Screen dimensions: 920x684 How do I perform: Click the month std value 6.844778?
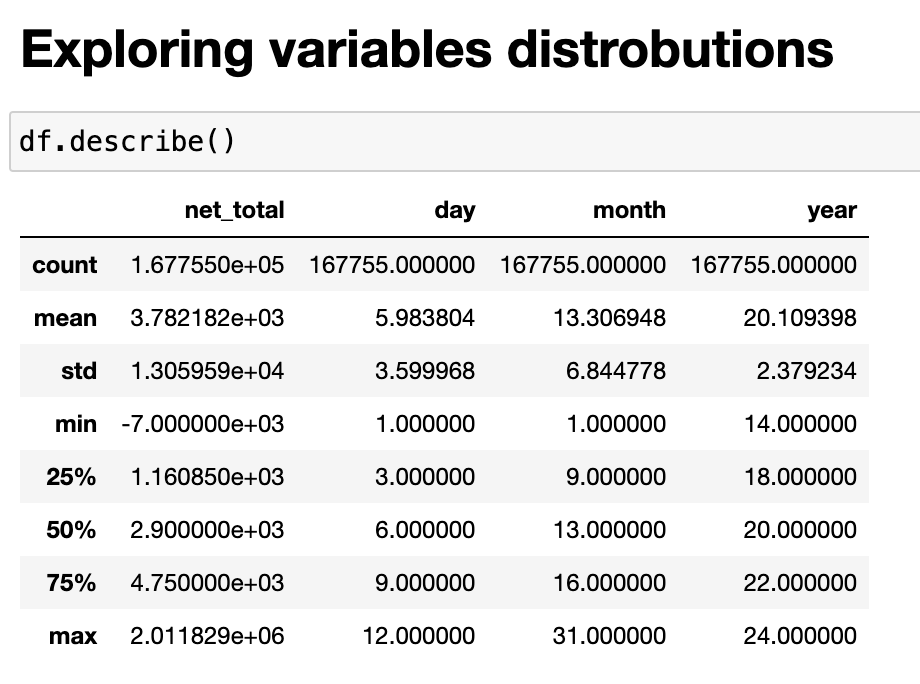615,371
